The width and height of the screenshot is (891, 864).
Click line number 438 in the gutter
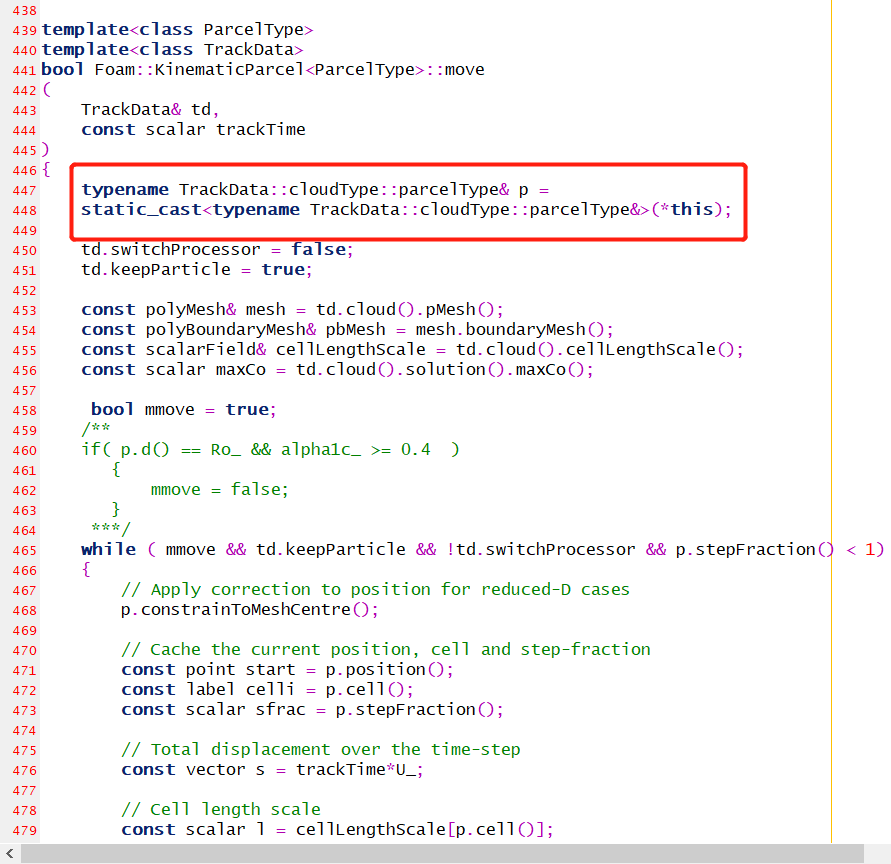click(x=23, y=10)
